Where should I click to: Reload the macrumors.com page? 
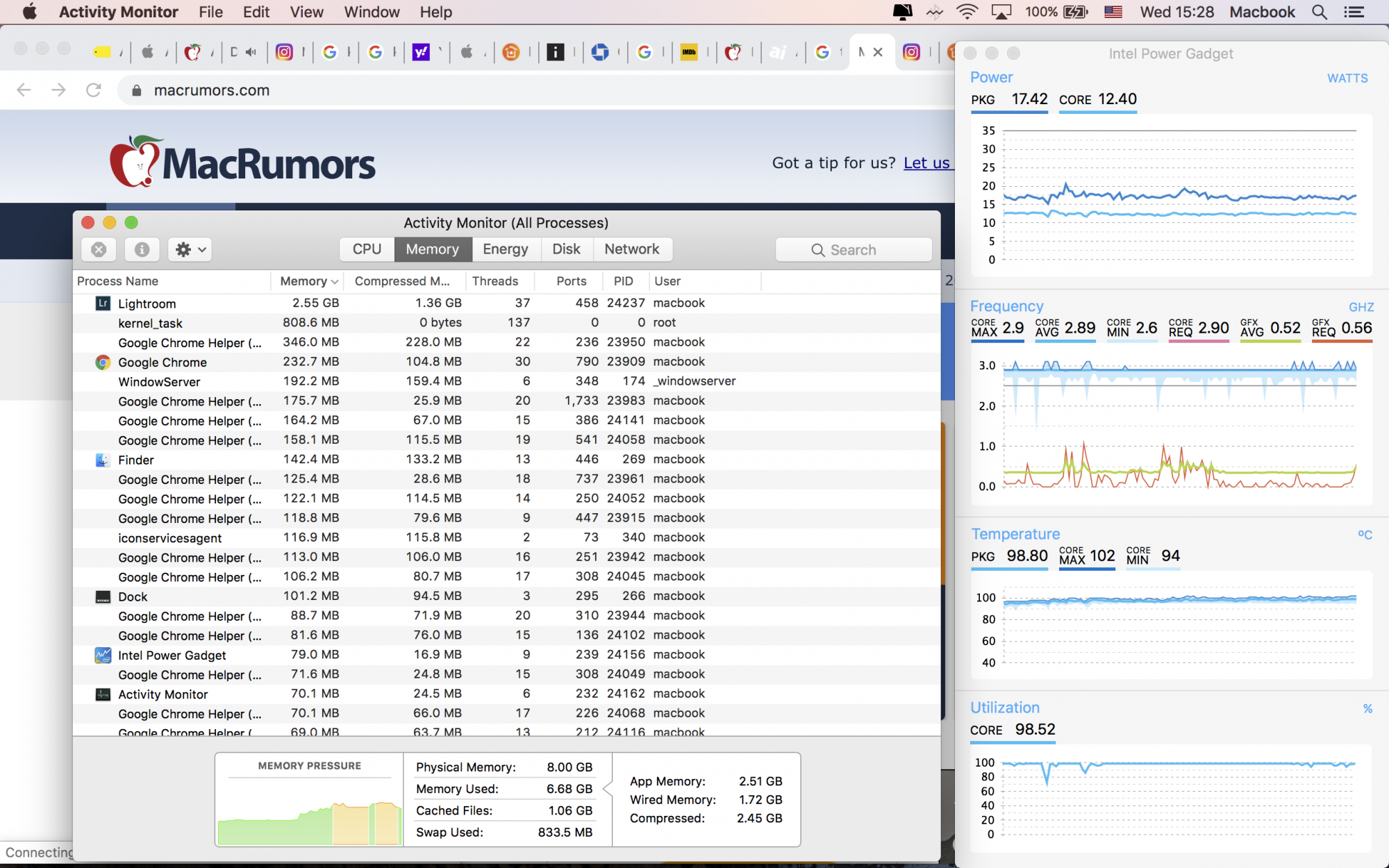(94, 90)
